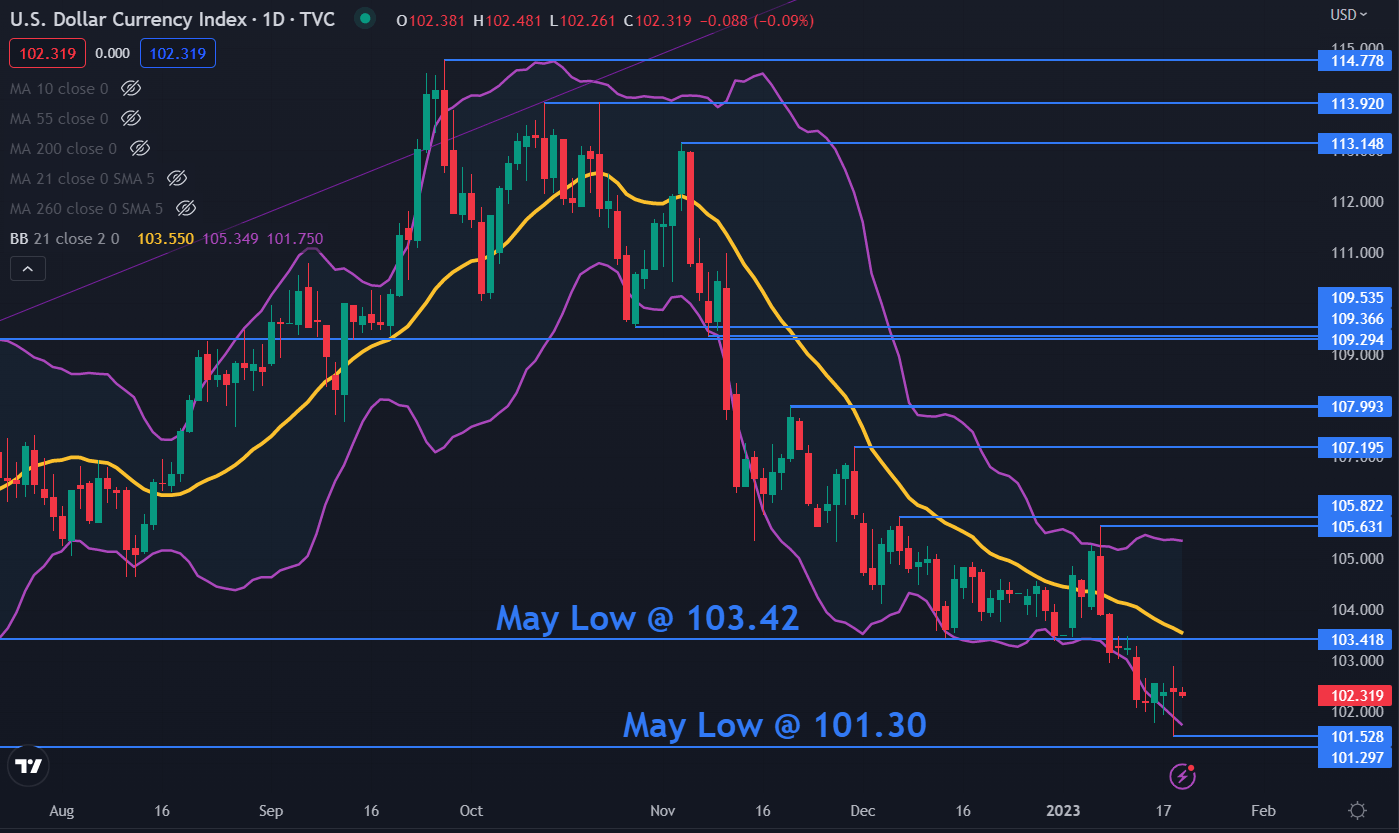Open chart settings gear icon
This screenshot has height=833, width=1399.
(x=1357, y=810)
